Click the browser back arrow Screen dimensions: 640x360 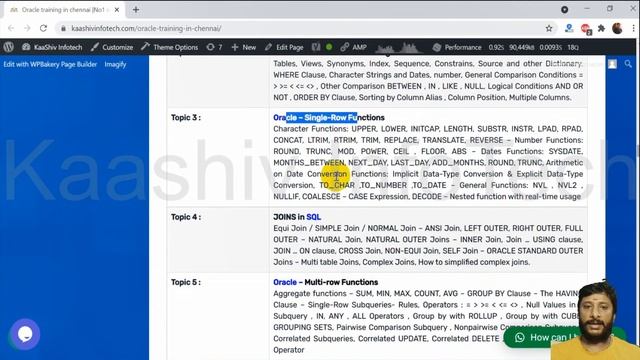[11, 28]
